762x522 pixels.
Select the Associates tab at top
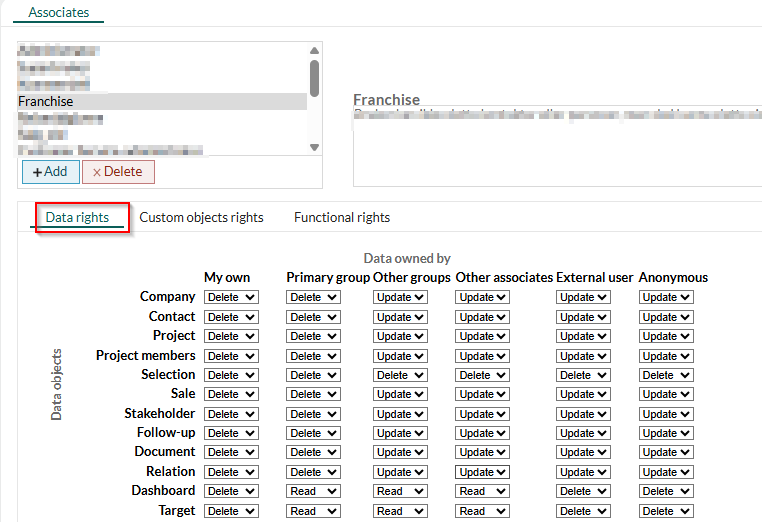58,13
